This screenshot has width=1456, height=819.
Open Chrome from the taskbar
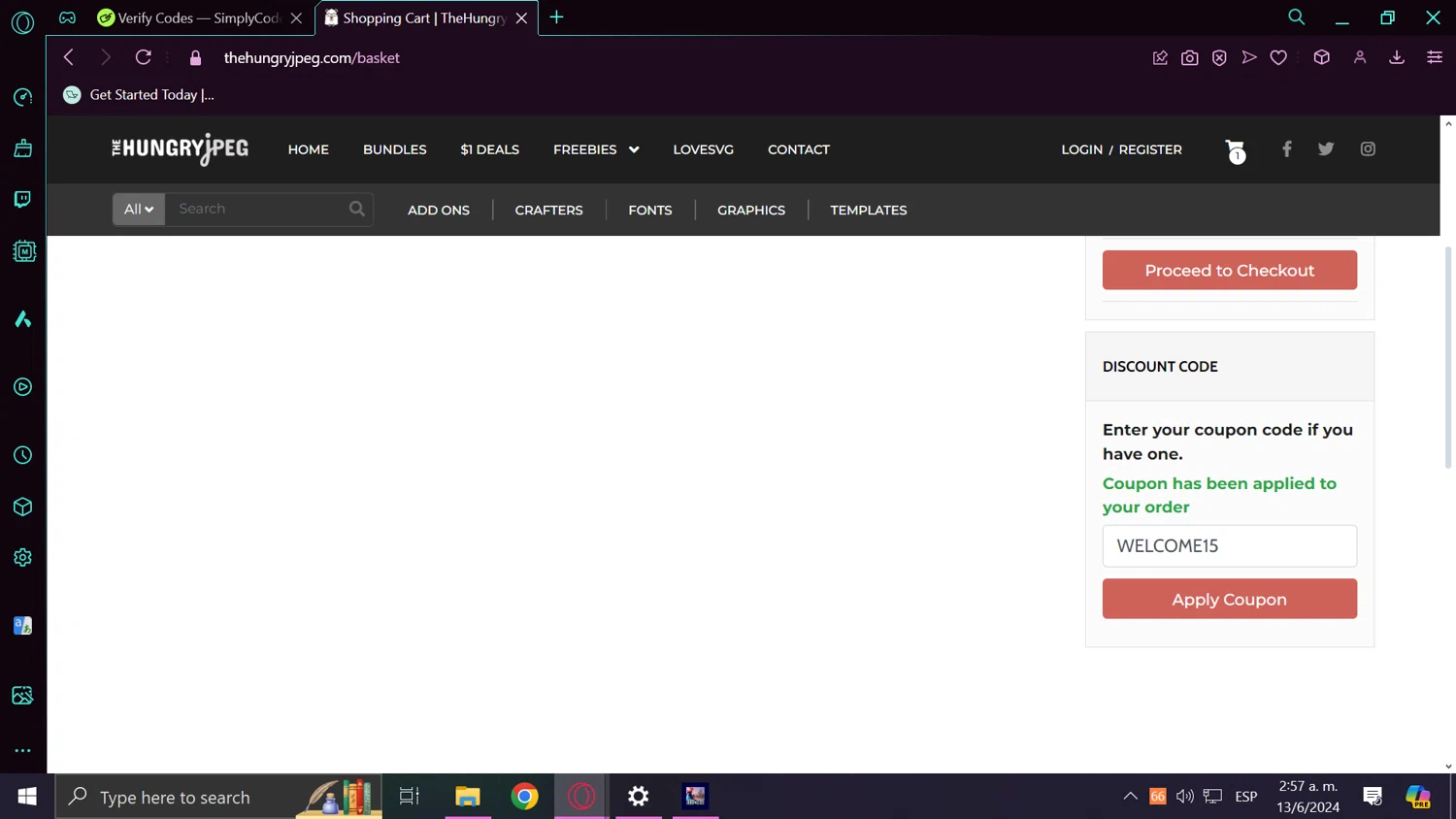[x=525, y=797]
